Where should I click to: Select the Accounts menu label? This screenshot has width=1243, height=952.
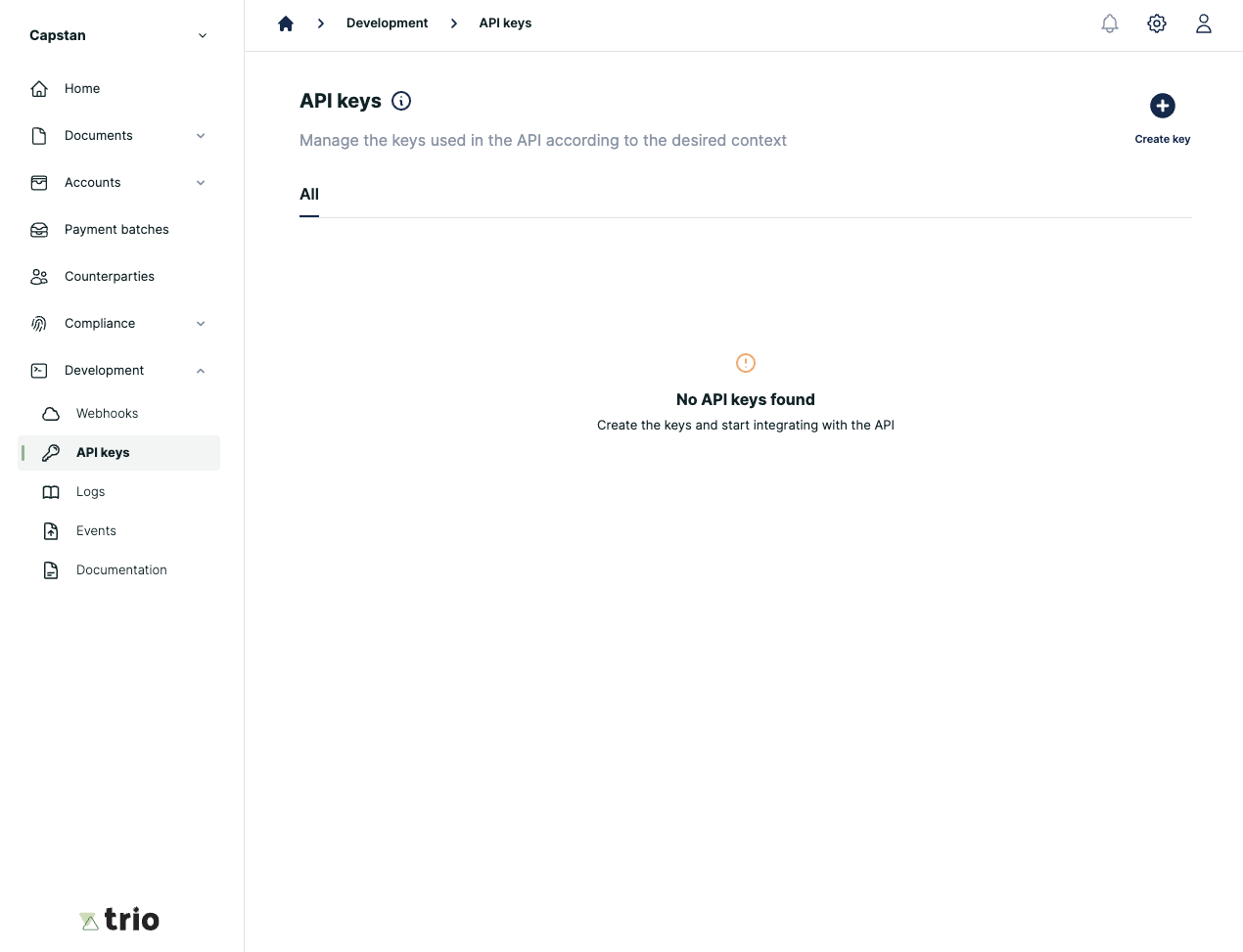93,183
